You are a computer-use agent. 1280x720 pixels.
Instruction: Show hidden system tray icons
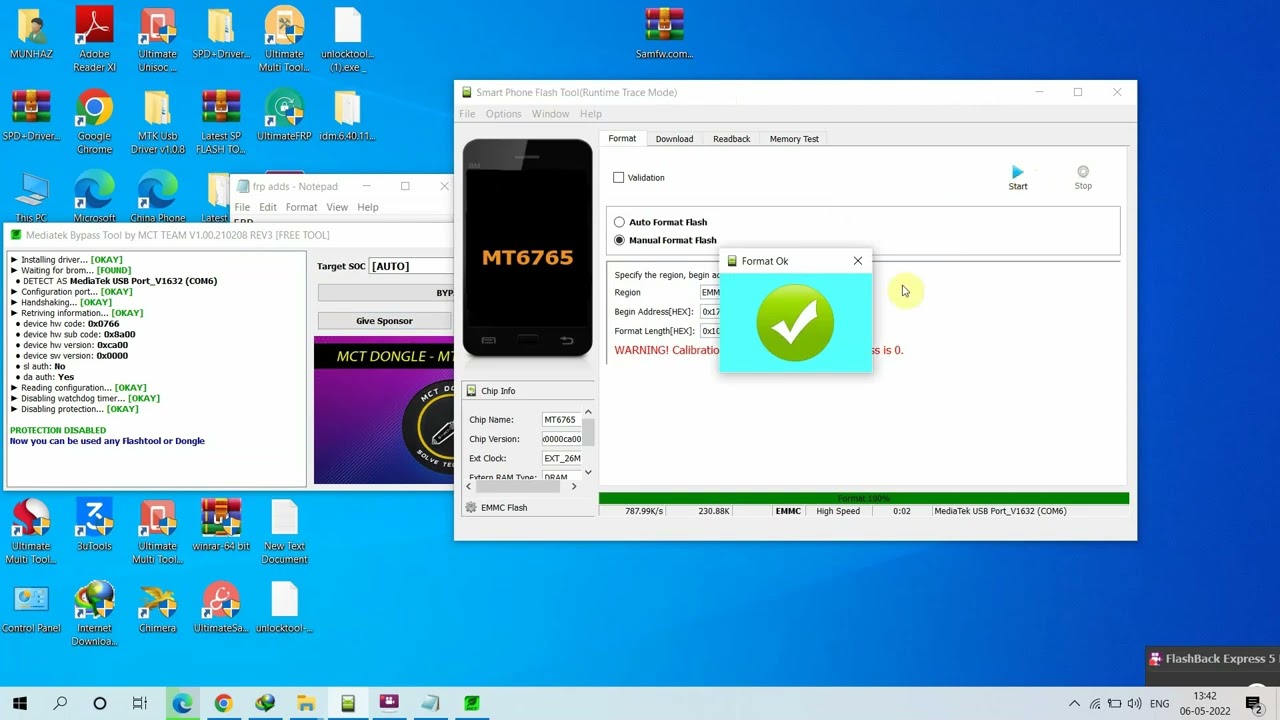pos(1074,704)
